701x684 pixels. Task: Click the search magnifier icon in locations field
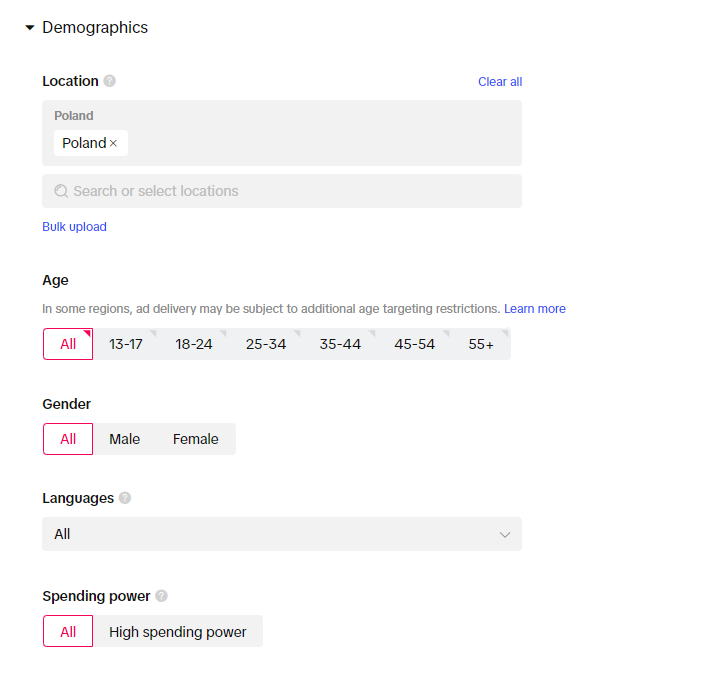[61, 191]
